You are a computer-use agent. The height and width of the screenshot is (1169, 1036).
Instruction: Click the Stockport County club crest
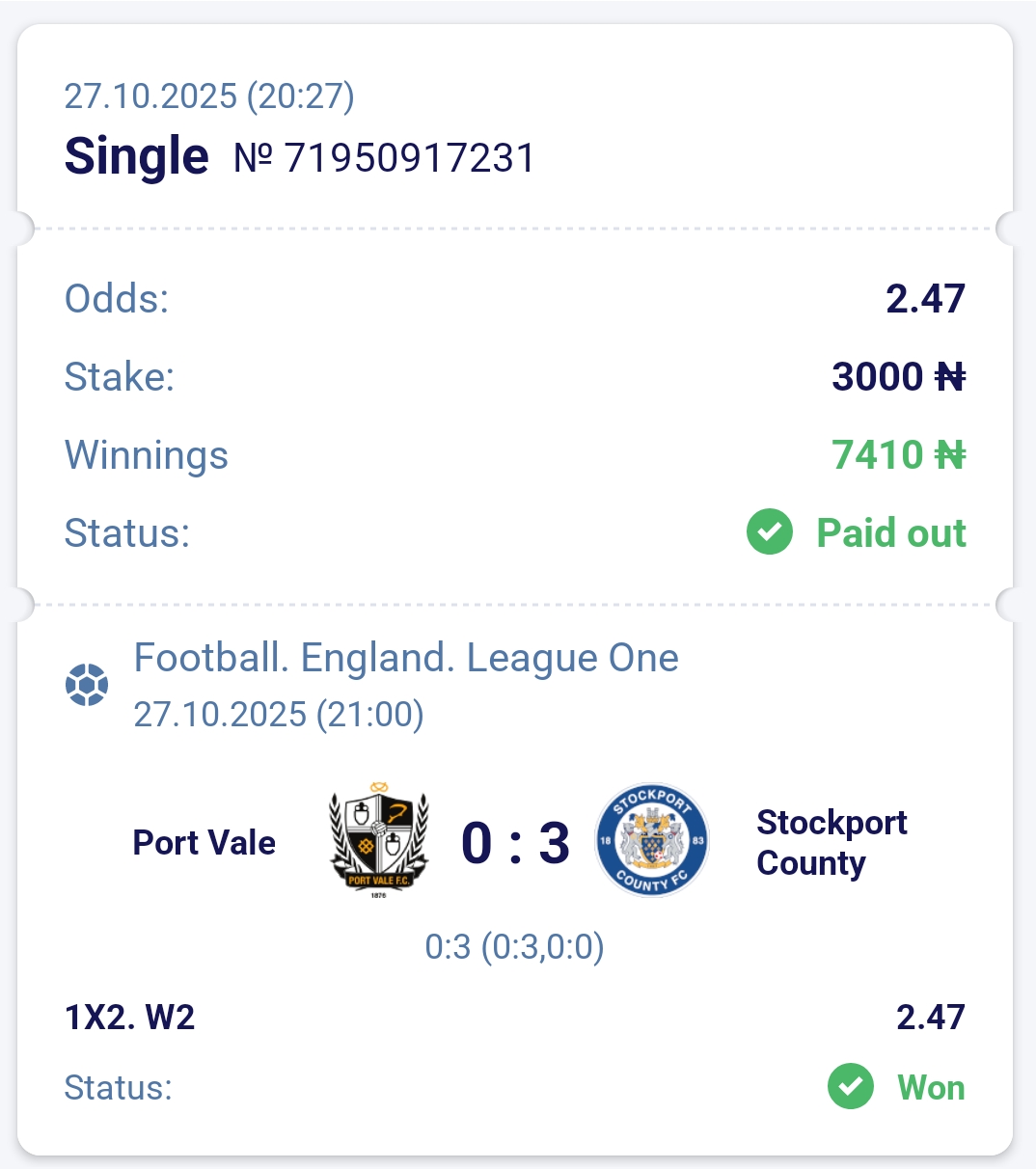(x=653, y=840)
